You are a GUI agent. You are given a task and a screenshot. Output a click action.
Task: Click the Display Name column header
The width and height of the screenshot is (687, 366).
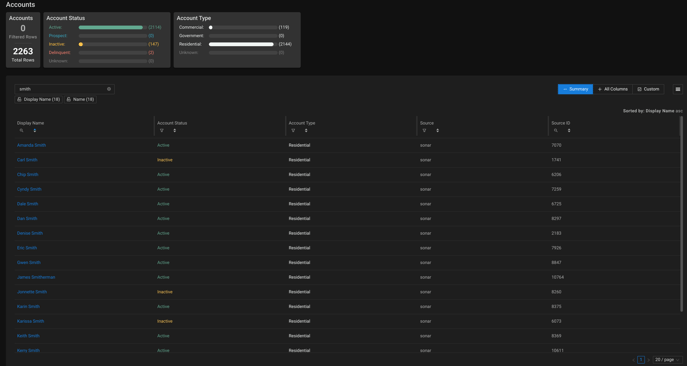(30, 123)
